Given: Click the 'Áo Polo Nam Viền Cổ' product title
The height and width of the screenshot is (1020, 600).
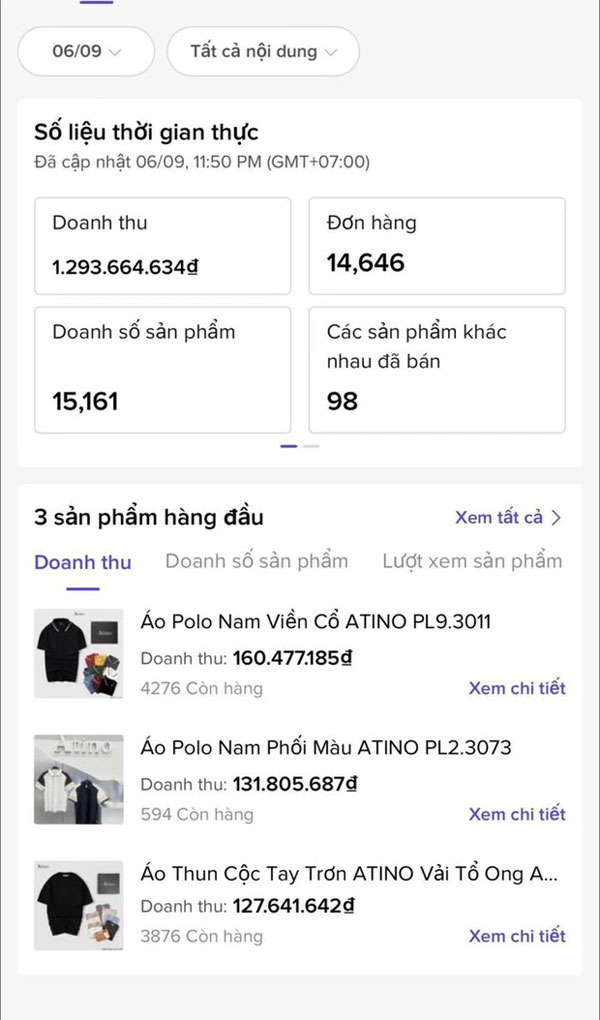Looking at the screenshot, I should tap(316, 622).
